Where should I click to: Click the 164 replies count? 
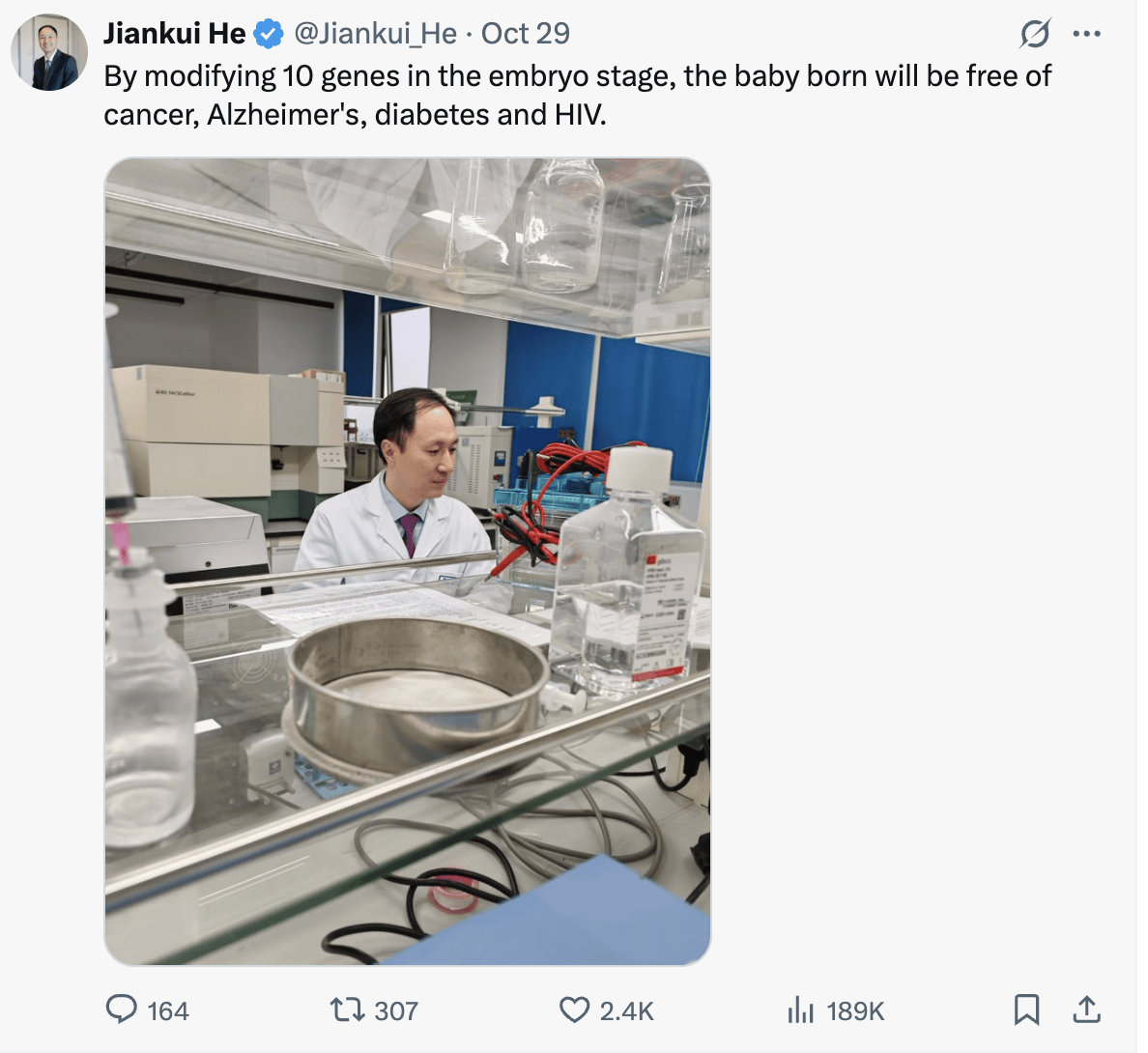[168, 1010]
